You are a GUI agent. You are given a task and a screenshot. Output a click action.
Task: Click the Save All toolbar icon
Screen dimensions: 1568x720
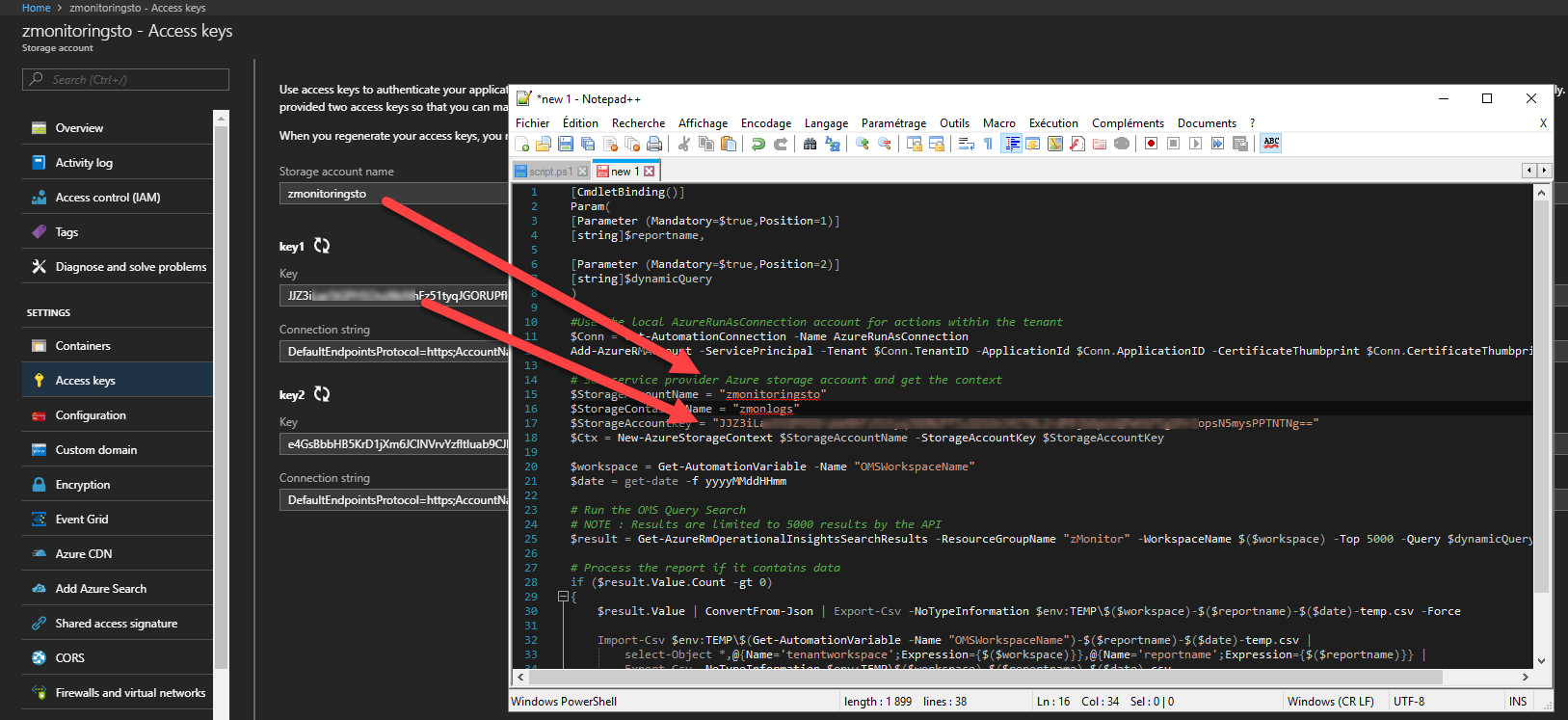[x=588, y=144]
